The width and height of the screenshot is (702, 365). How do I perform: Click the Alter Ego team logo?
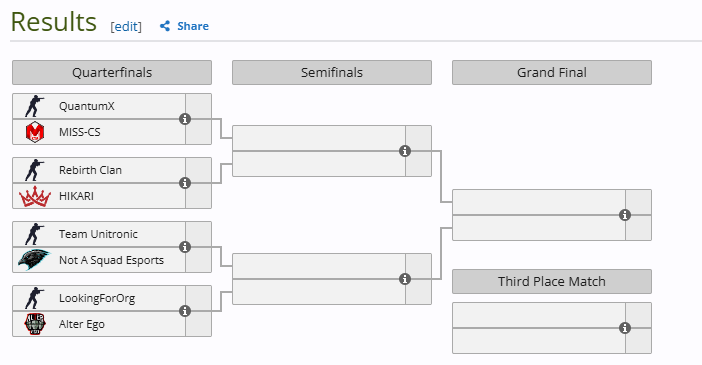coord(35,324)
